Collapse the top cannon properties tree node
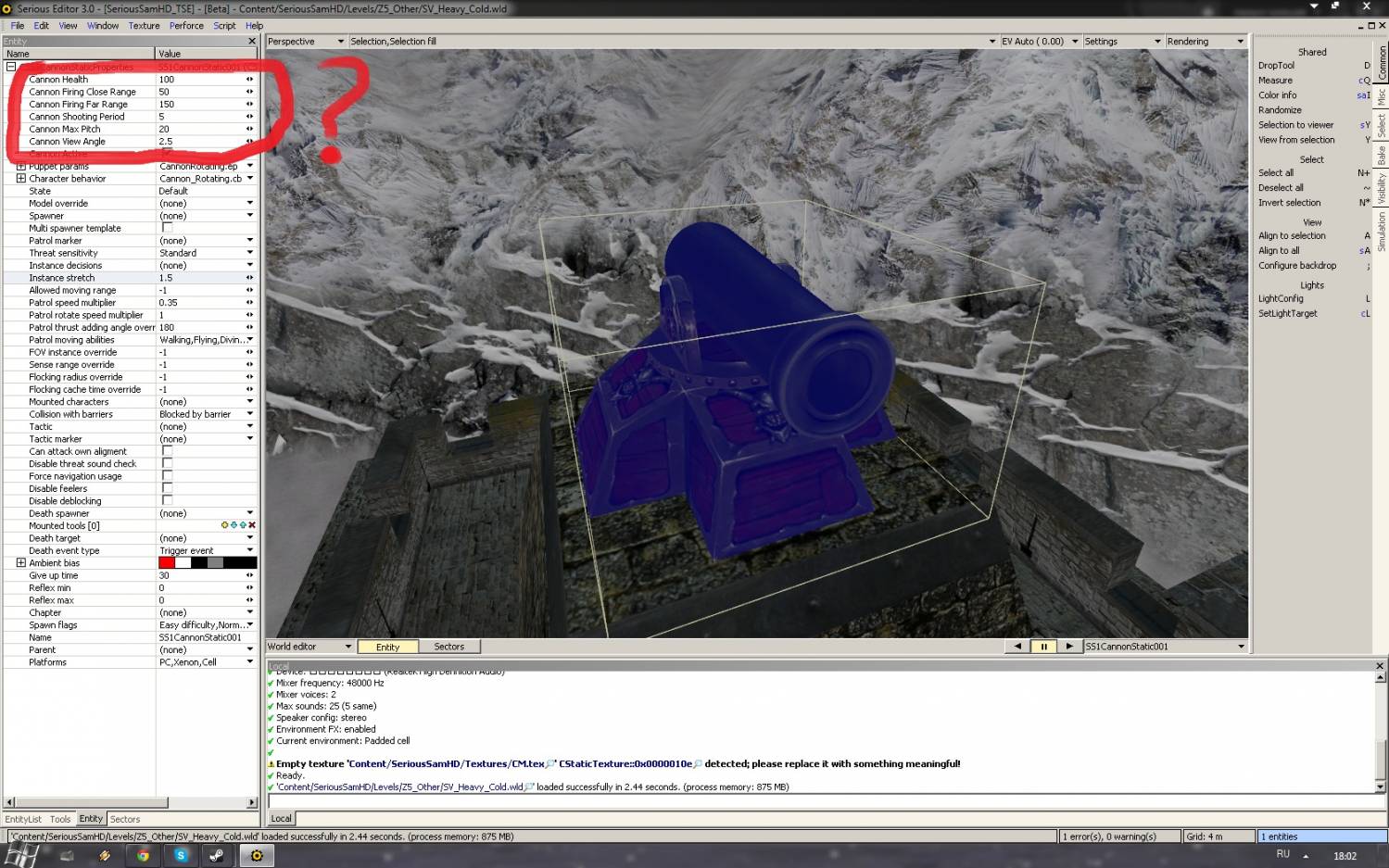1389x868 pixels. (x=11, y=67)
